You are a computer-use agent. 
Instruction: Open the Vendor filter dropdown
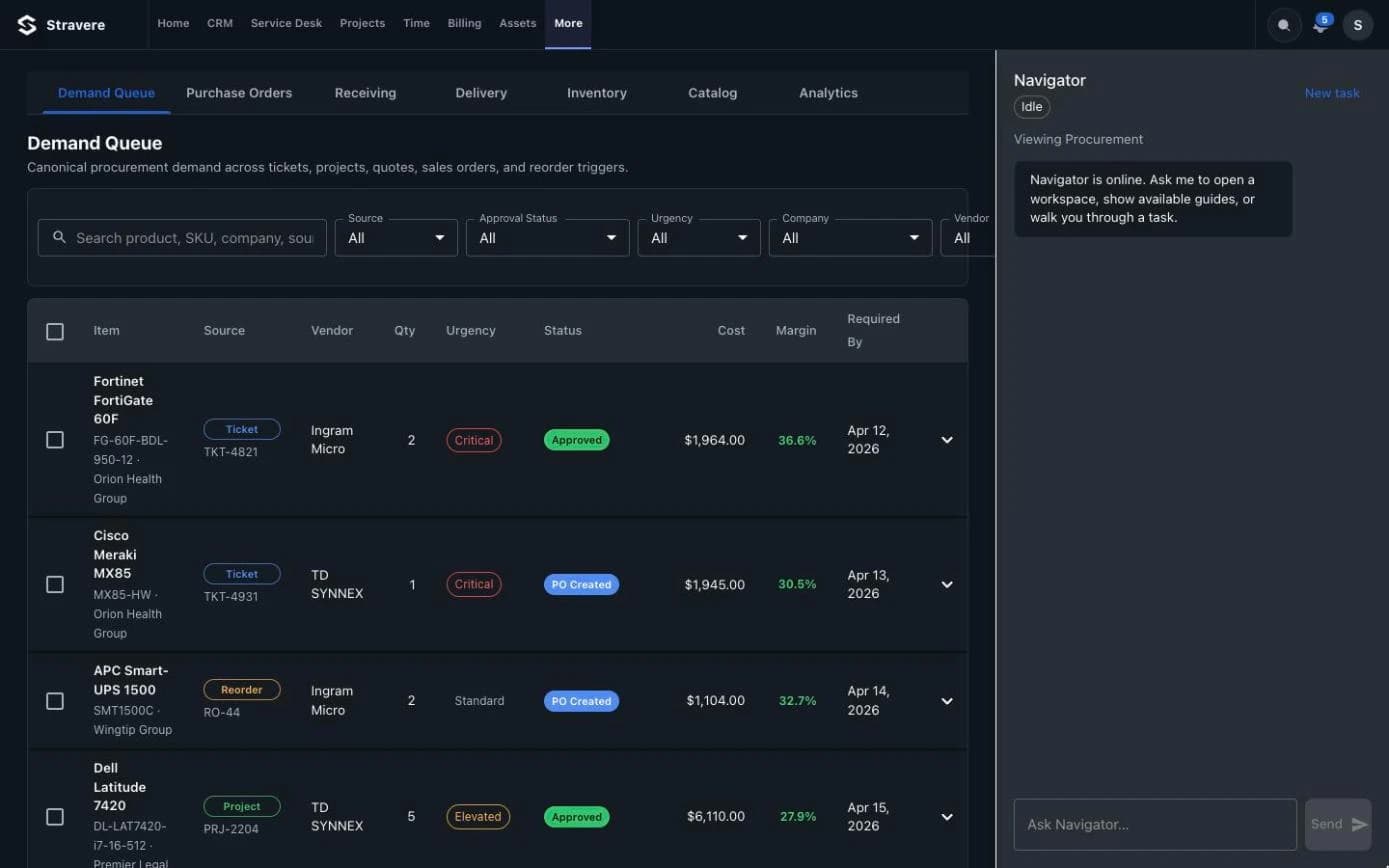pyautogui.click(x=967, y=238)
